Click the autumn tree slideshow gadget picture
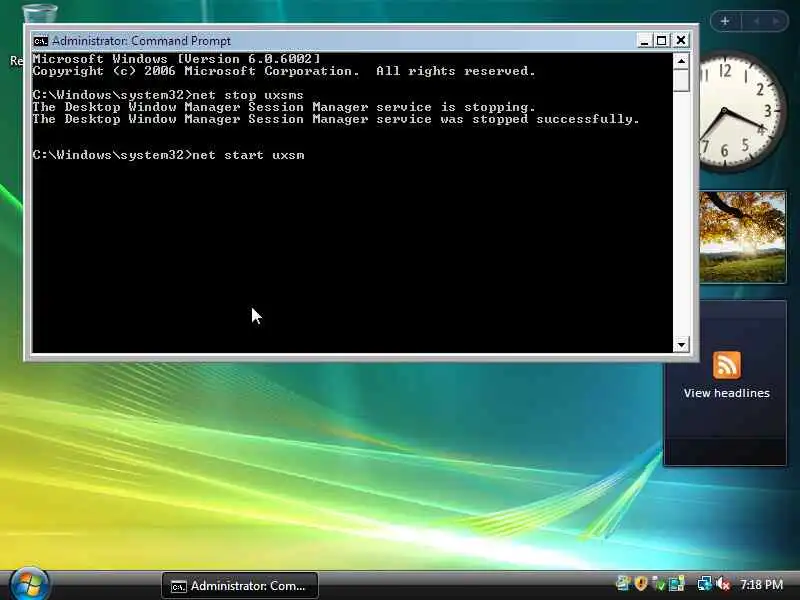 pos(742,237)
